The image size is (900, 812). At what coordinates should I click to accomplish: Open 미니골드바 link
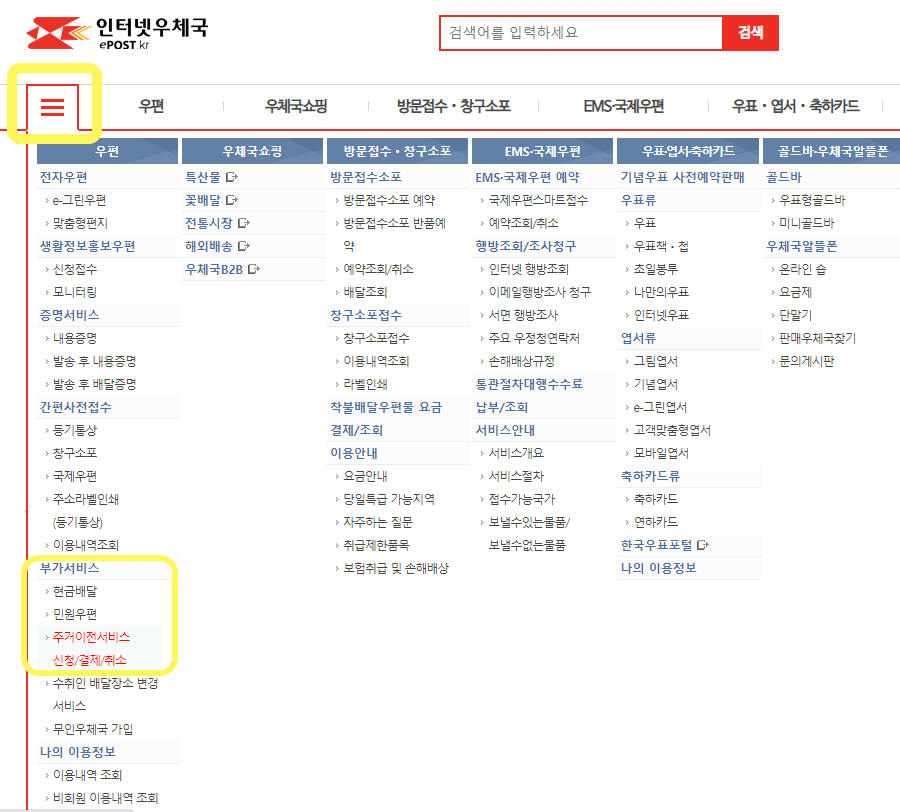point(806,223)
